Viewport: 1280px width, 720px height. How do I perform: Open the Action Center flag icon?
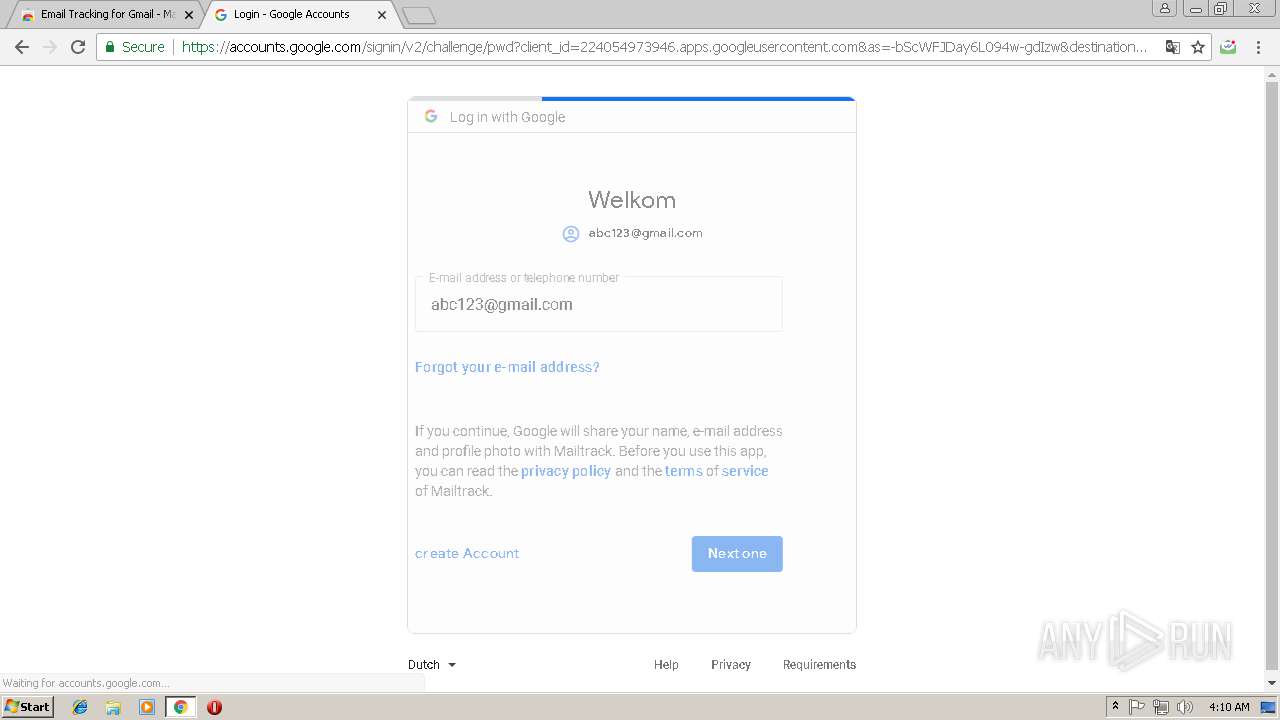click(x=1137, y=707)
